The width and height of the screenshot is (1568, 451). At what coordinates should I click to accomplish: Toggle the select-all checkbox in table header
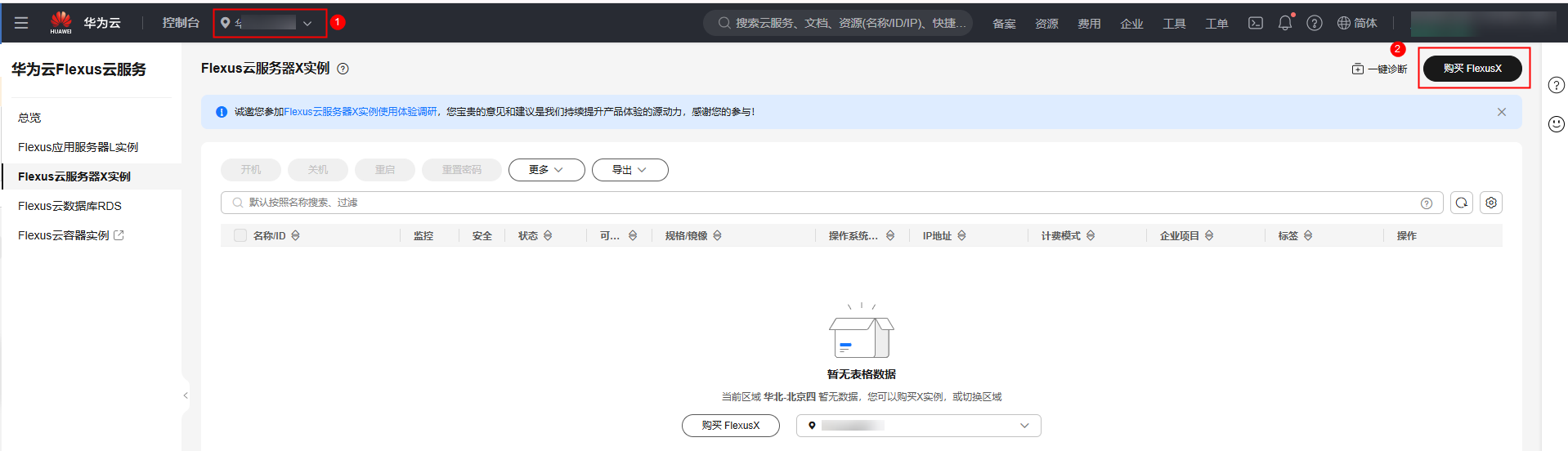(x=240, y=235)
